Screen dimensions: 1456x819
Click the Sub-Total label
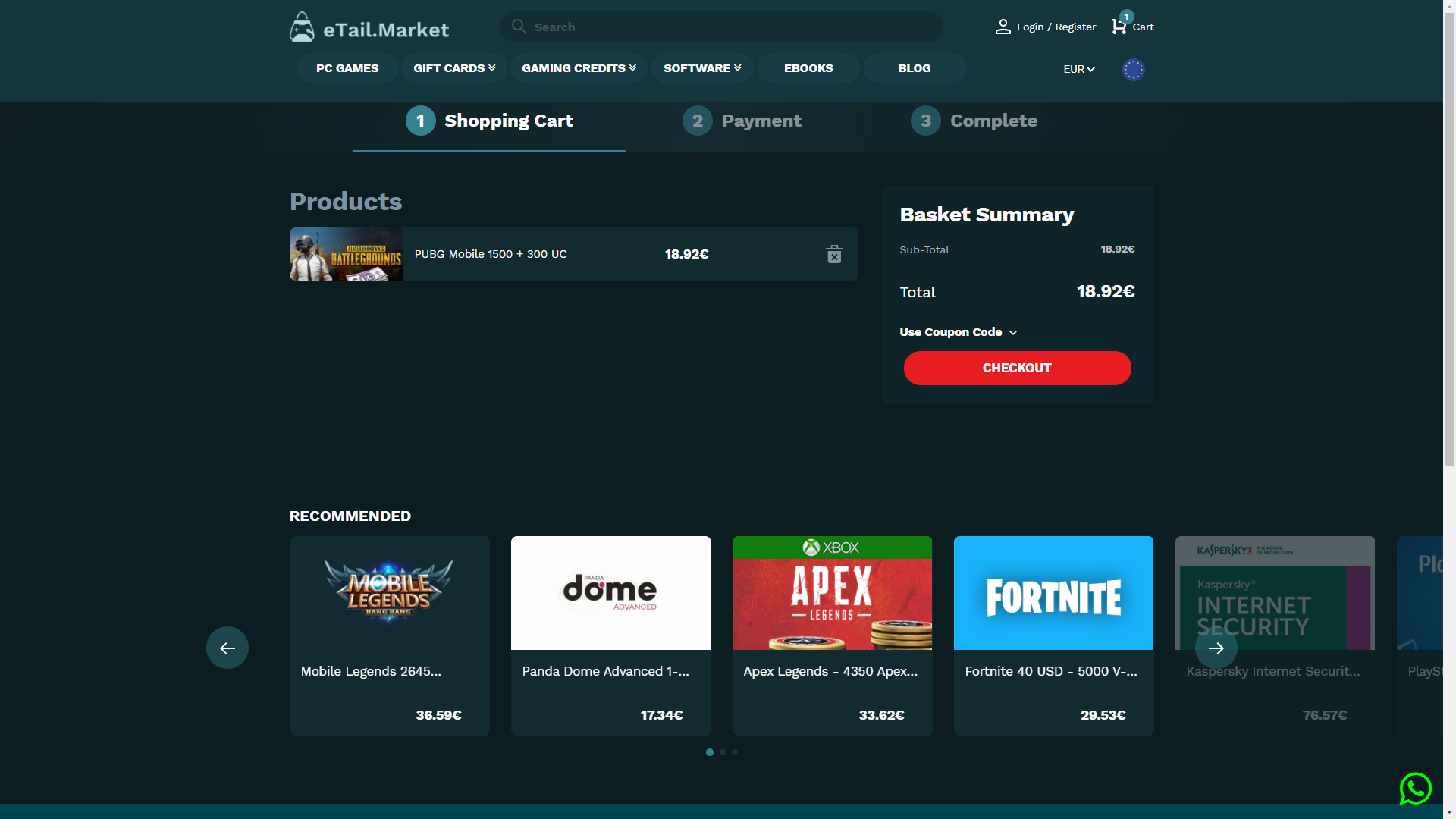[x=924, y=249]
